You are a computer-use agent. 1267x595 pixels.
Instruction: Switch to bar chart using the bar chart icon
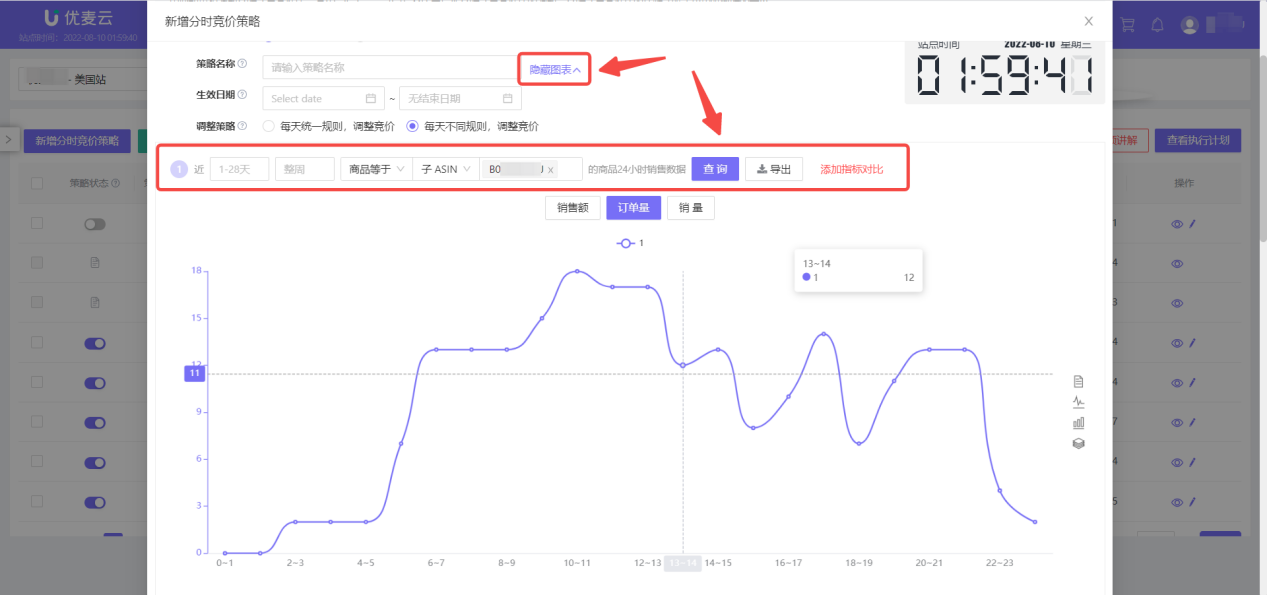coord(1078,421)
